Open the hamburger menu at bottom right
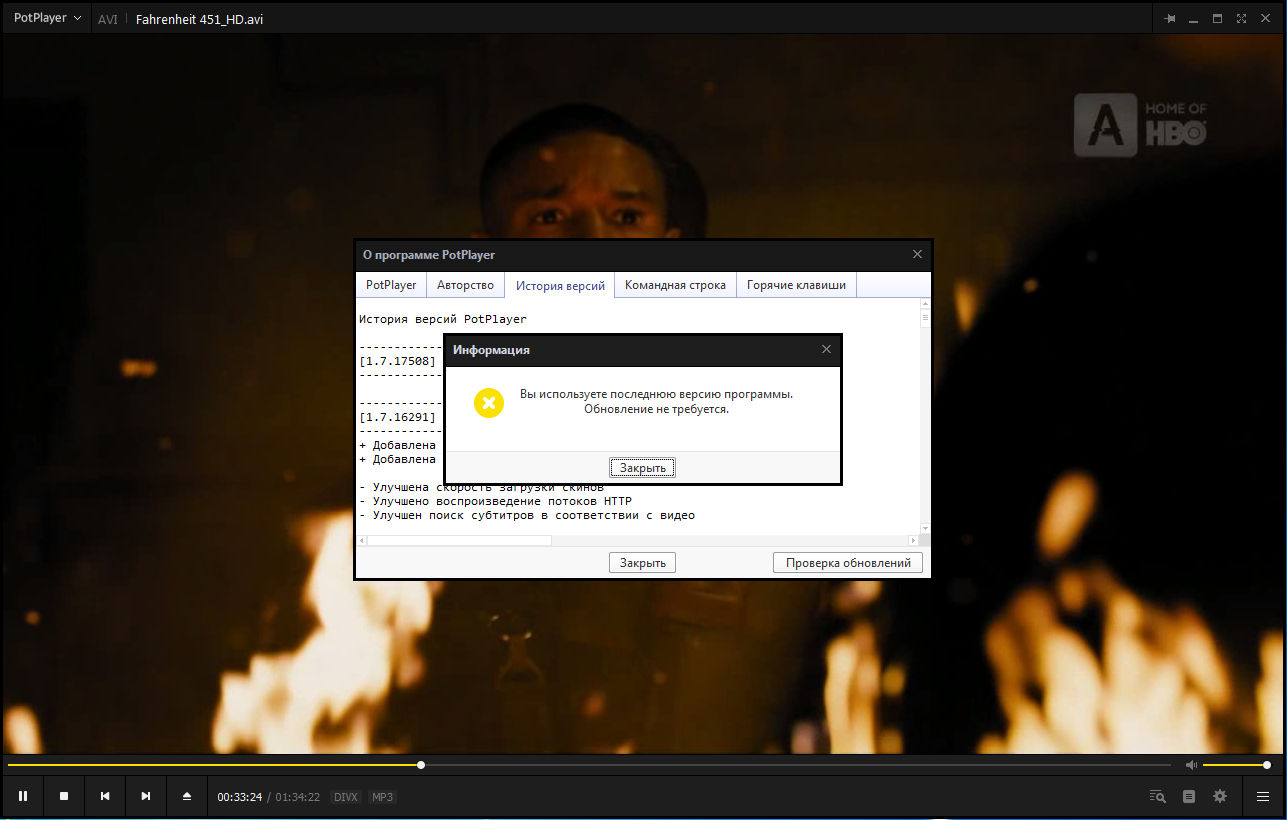This screenshot has width=1287, height=820. [x=1263, y=797]
